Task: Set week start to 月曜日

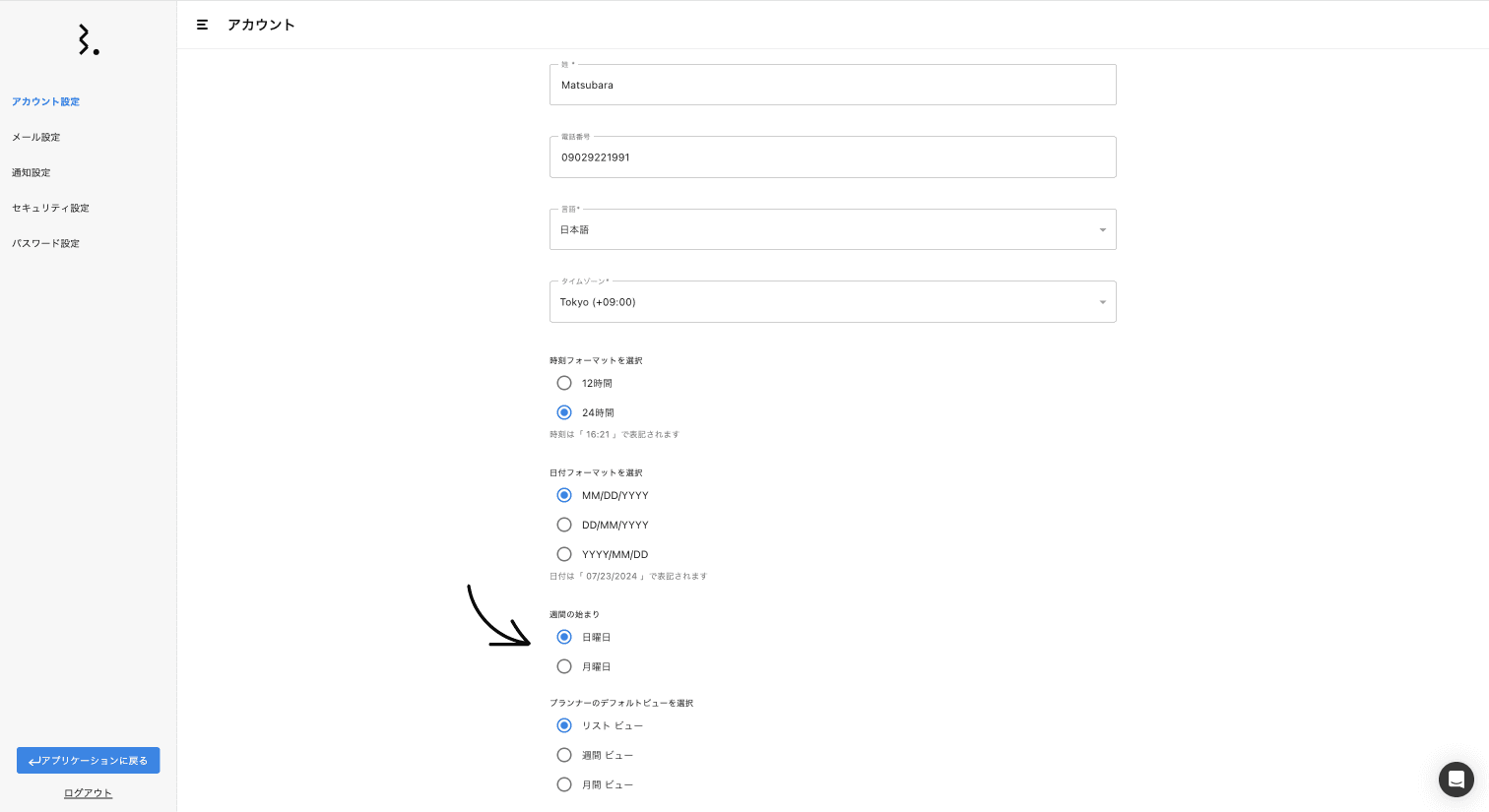Action: [x=564, y=666]
